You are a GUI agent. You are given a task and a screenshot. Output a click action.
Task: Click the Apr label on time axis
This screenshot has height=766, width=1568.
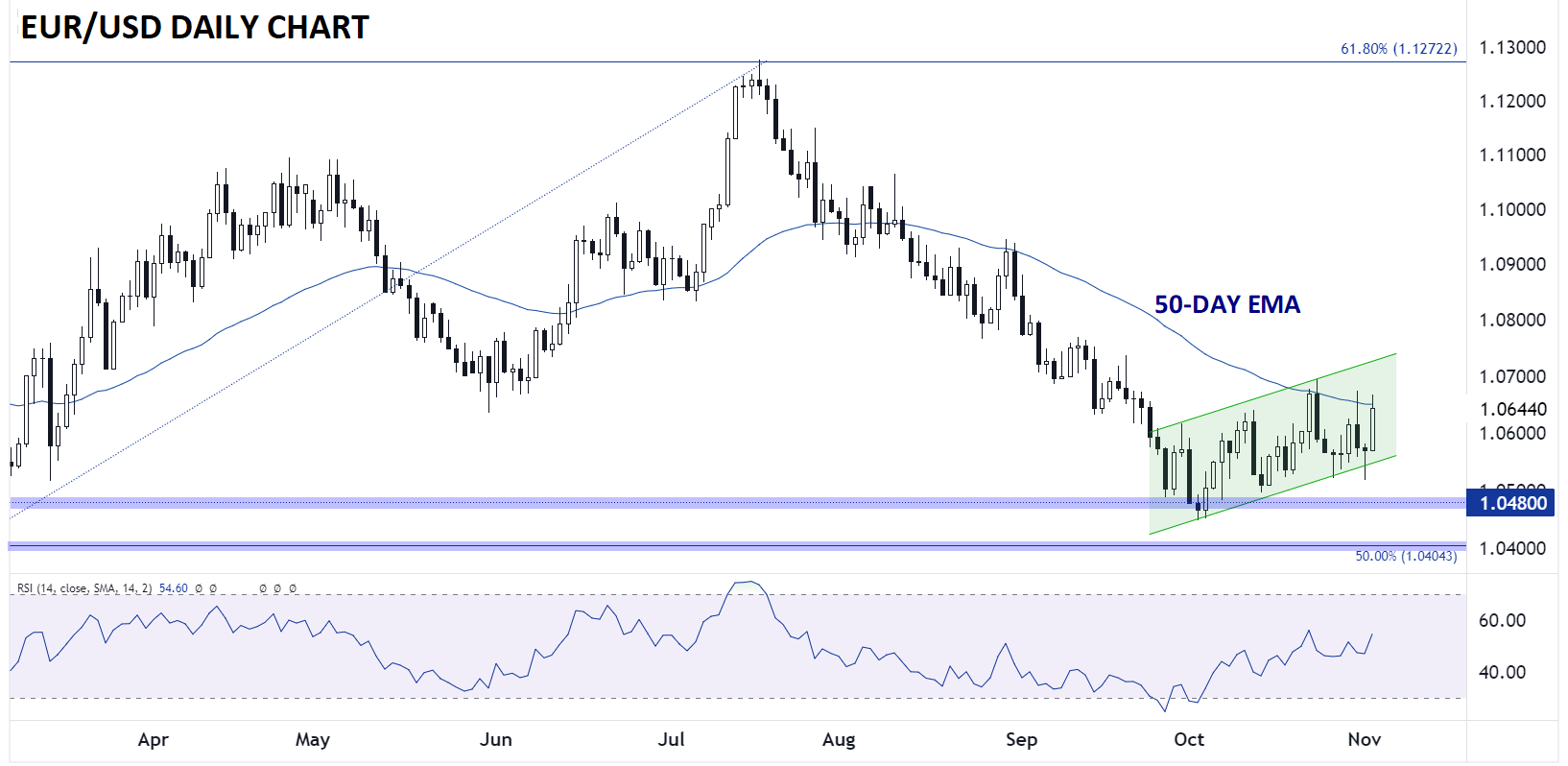coord(153,739)
